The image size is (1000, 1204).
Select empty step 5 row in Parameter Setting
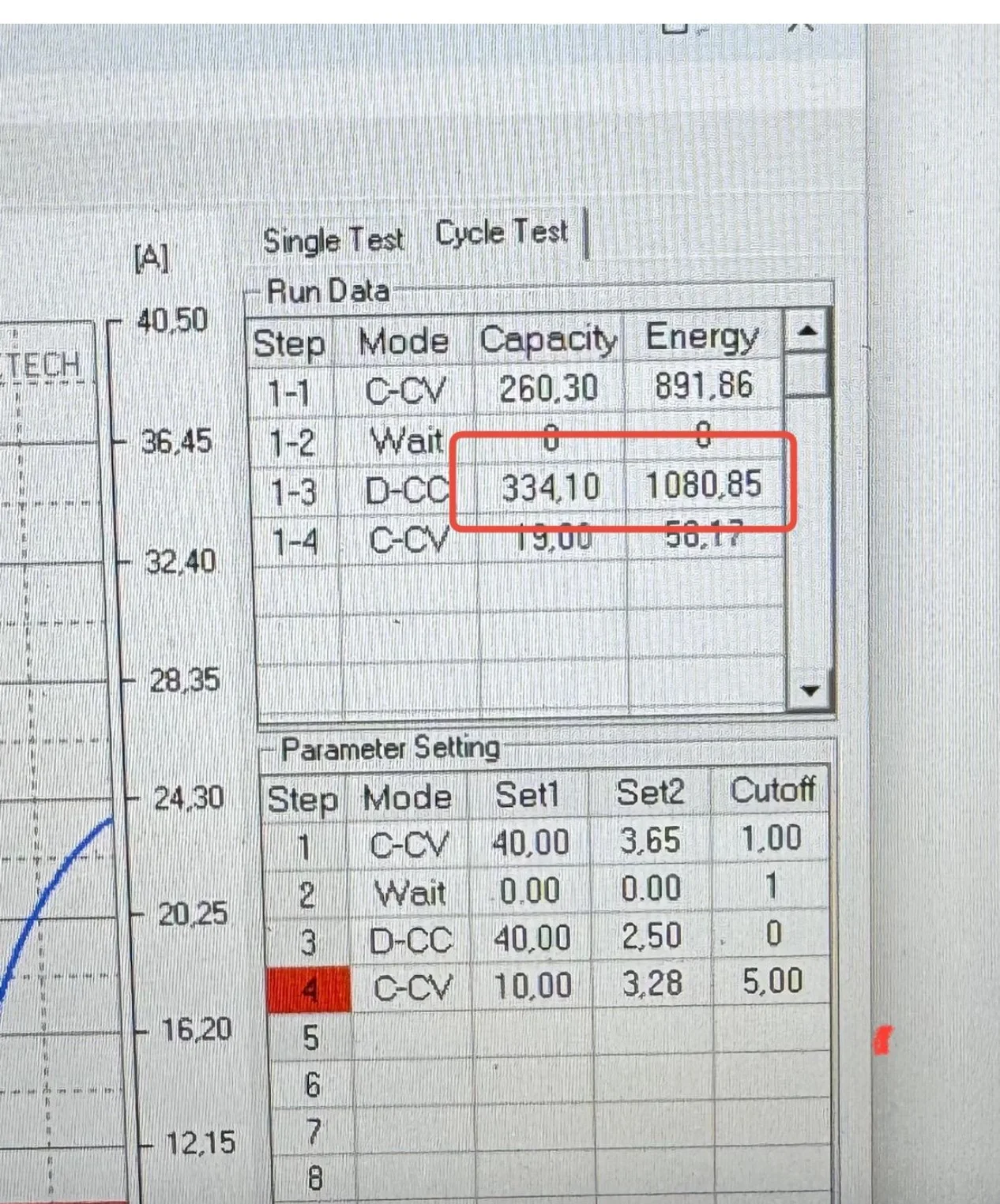pos(311,1037)
